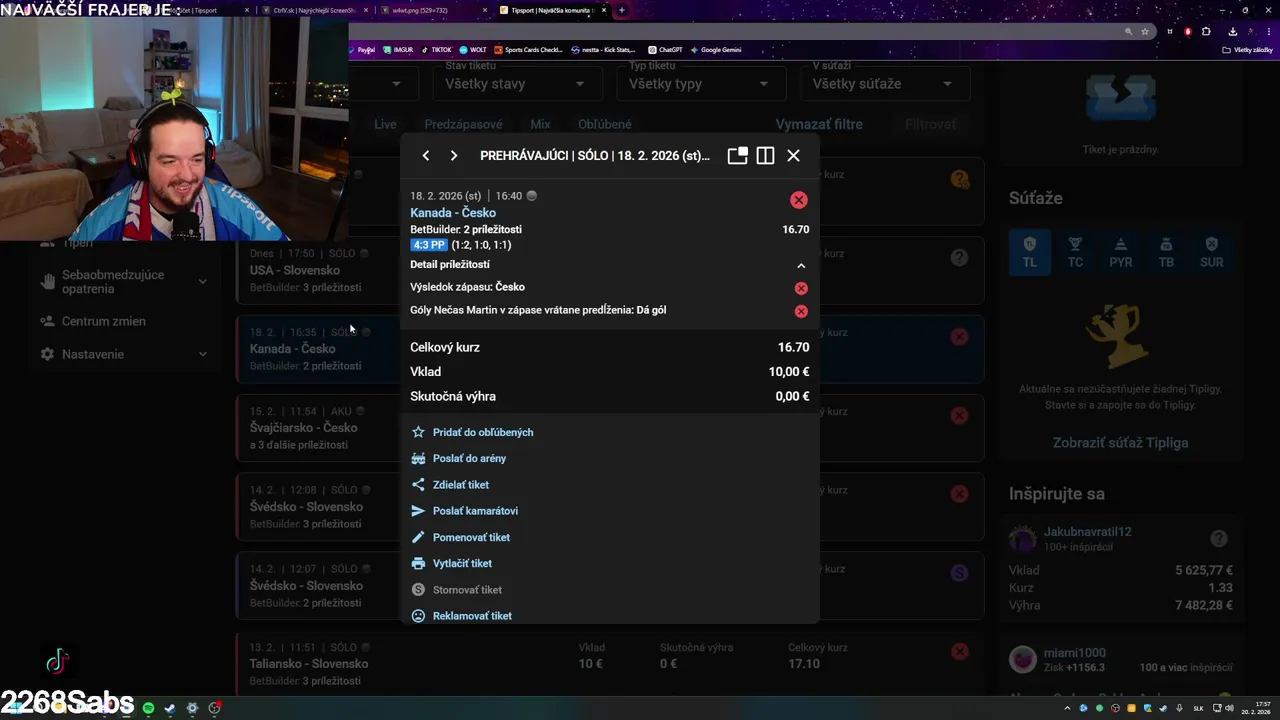
Task: Open Steam from taskbar
Action: [x=170, y=708]
